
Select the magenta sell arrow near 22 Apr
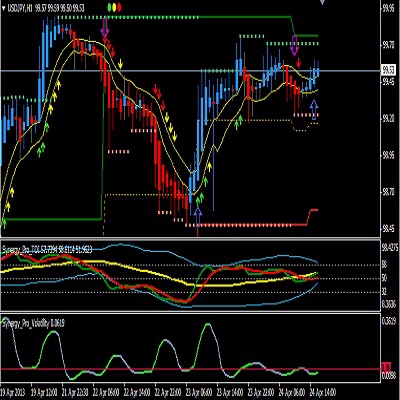click(105, 28)
